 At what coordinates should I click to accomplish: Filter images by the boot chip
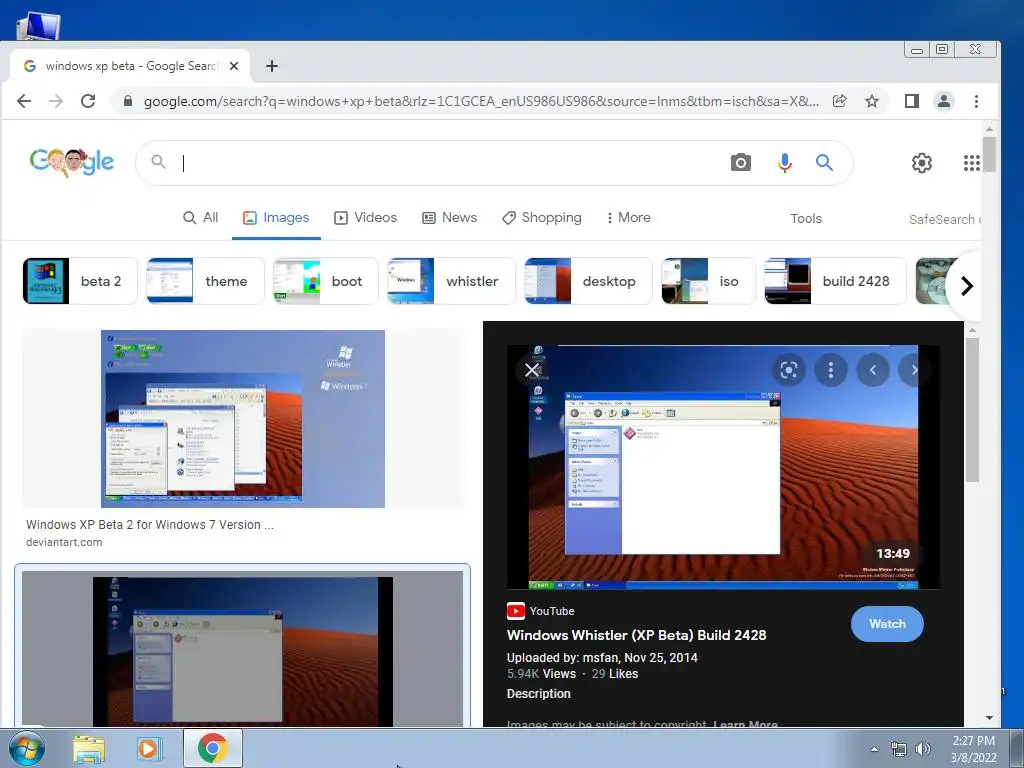pyautogui.click(x=325, y=281)
